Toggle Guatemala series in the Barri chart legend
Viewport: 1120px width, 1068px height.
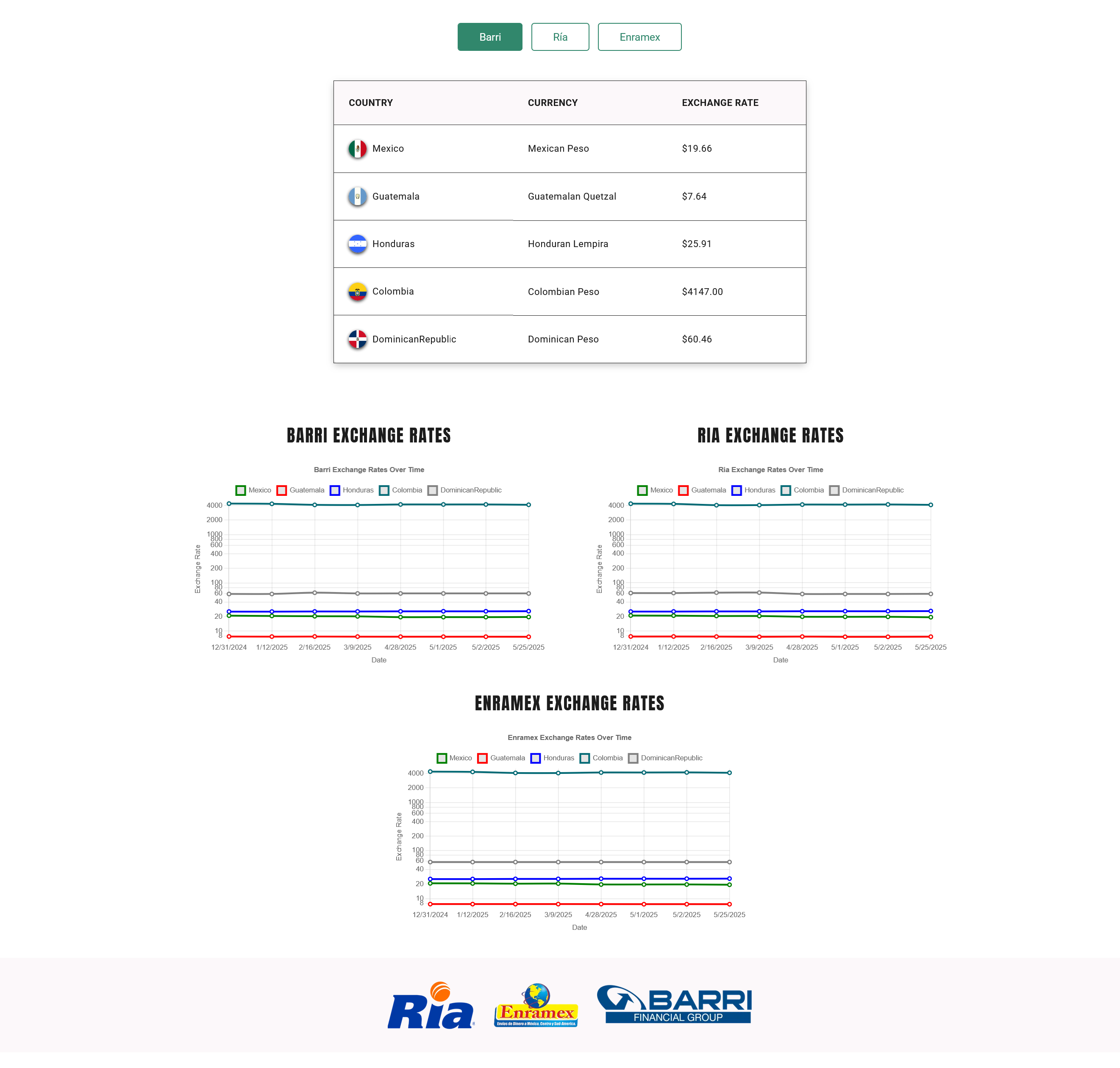pyautogui.click(x=300, y=490)
